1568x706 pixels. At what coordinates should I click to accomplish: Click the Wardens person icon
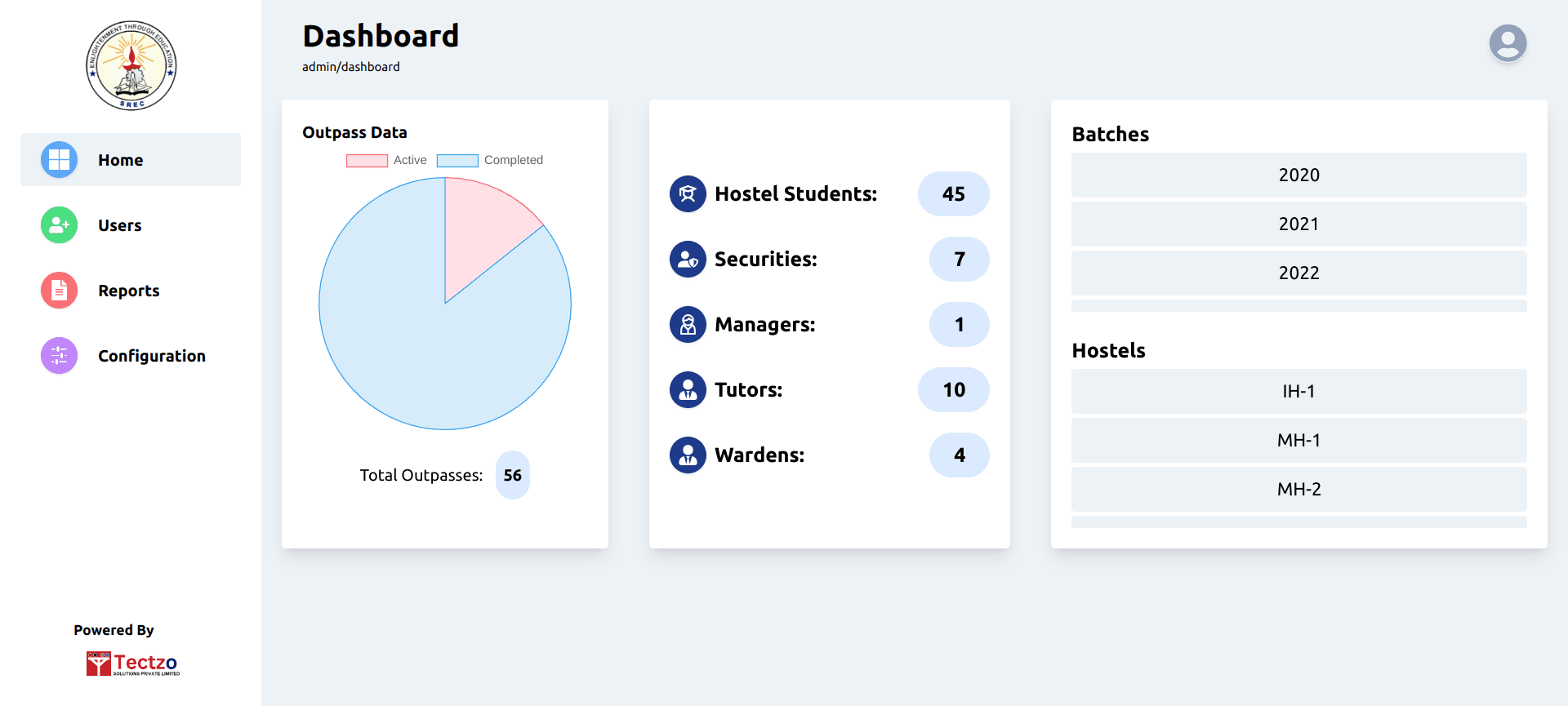tap(688, 455)
